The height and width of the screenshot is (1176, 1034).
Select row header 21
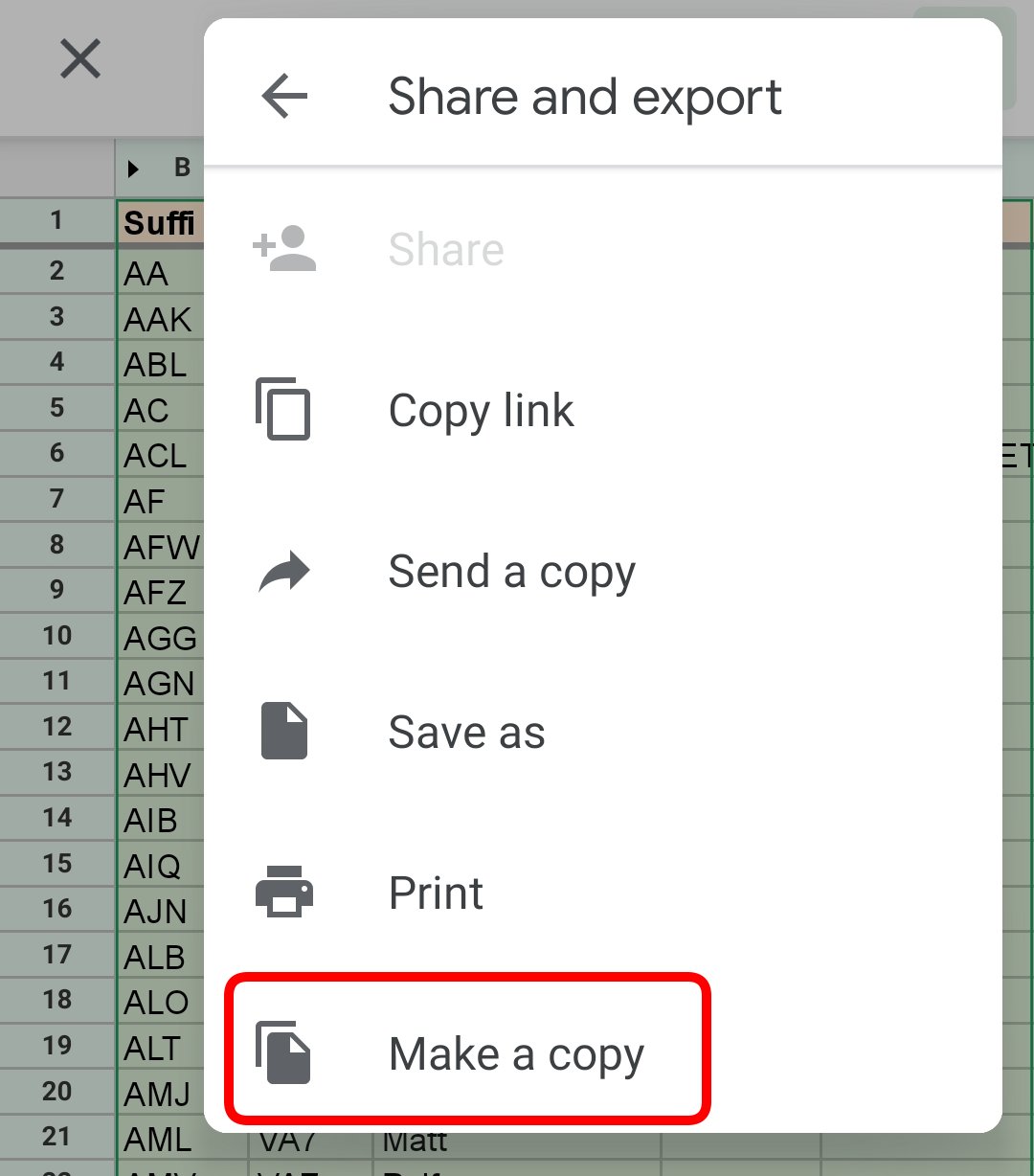[57, 1137]
